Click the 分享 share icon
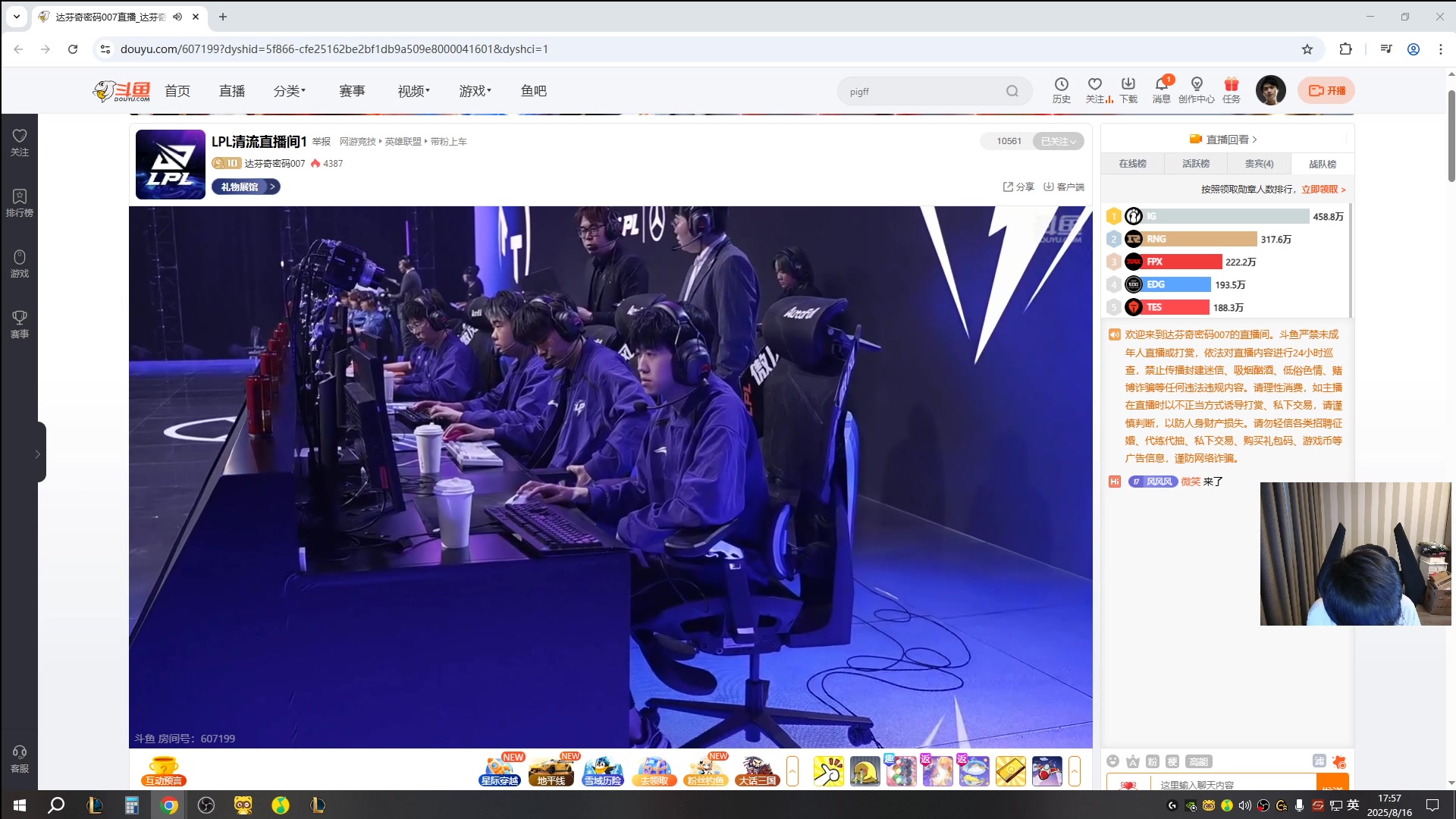Image resolution: width=1456 pixels, height=819 pixels. pos(1018,187)
